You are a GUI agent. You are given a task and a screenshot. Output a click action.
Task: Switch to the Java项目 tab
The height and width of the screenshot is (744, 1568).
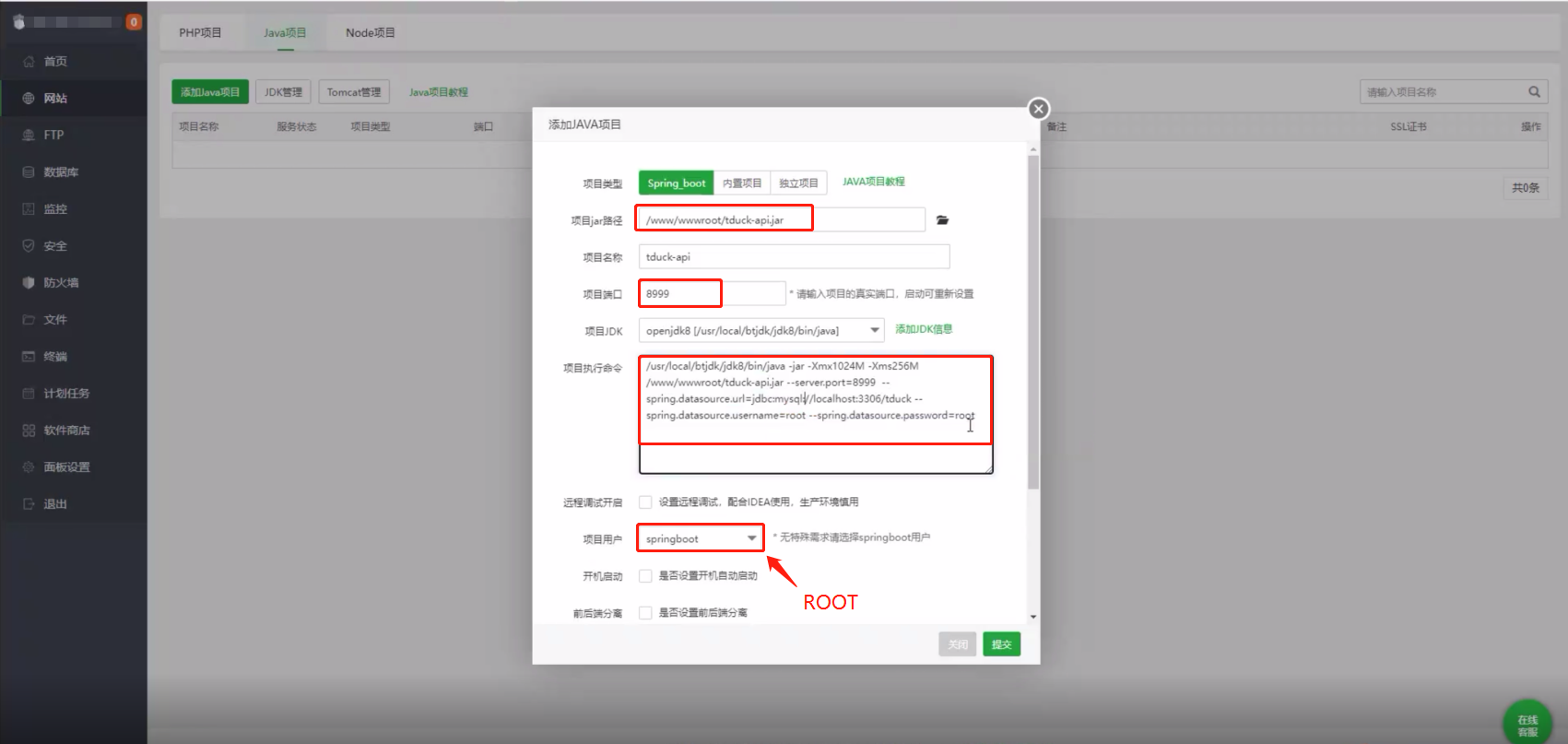(285, 33)
